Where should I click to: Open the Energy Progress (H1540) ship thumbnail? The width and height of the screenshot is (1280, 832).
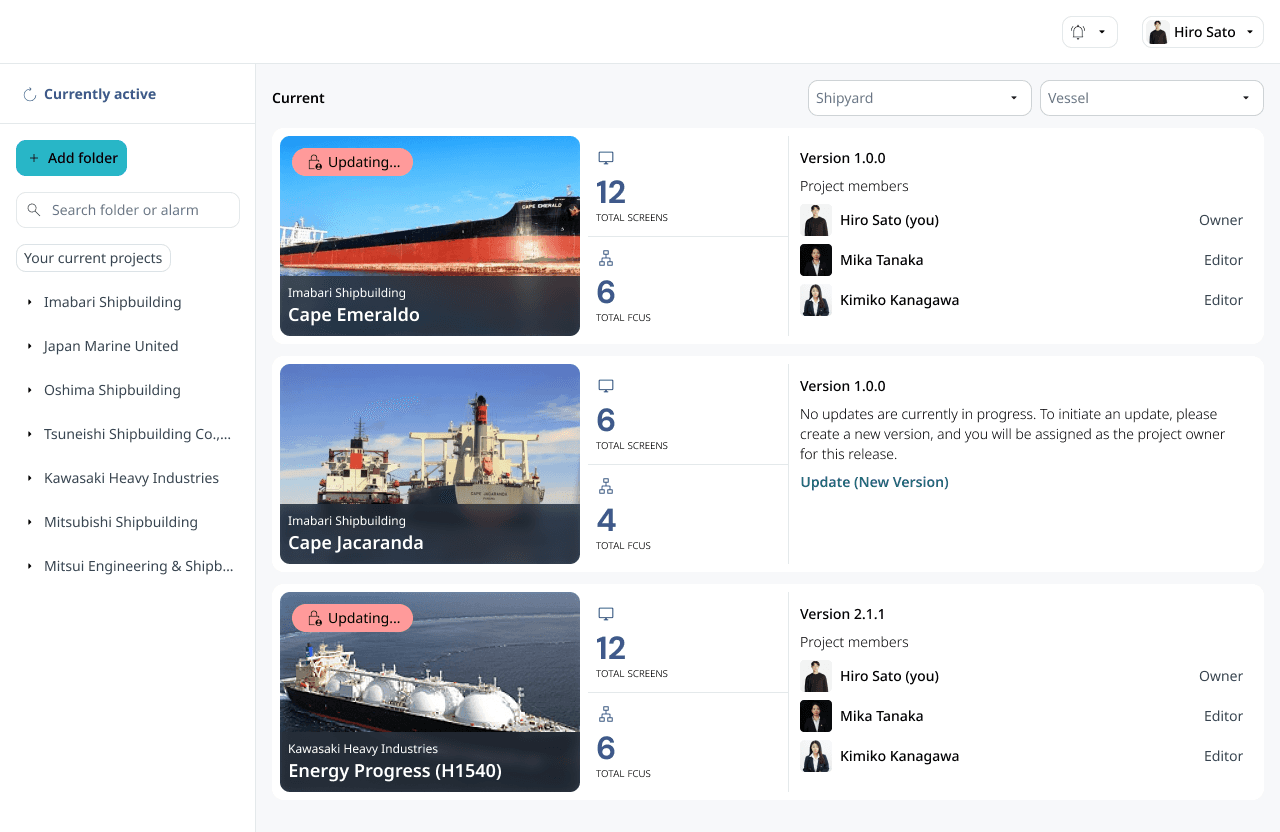point(430,692)
